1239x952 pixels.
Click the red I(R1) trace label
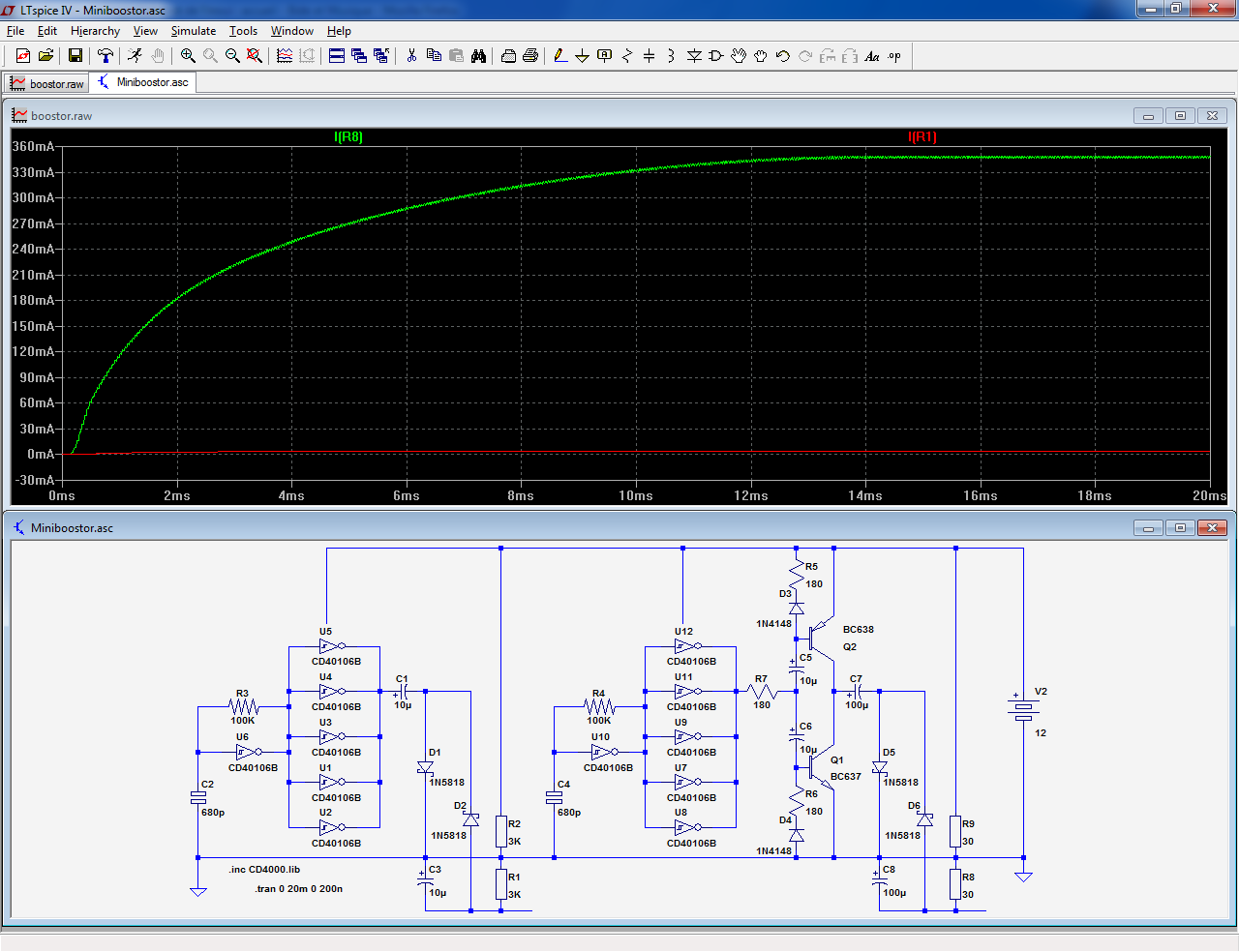click(922, 137)
